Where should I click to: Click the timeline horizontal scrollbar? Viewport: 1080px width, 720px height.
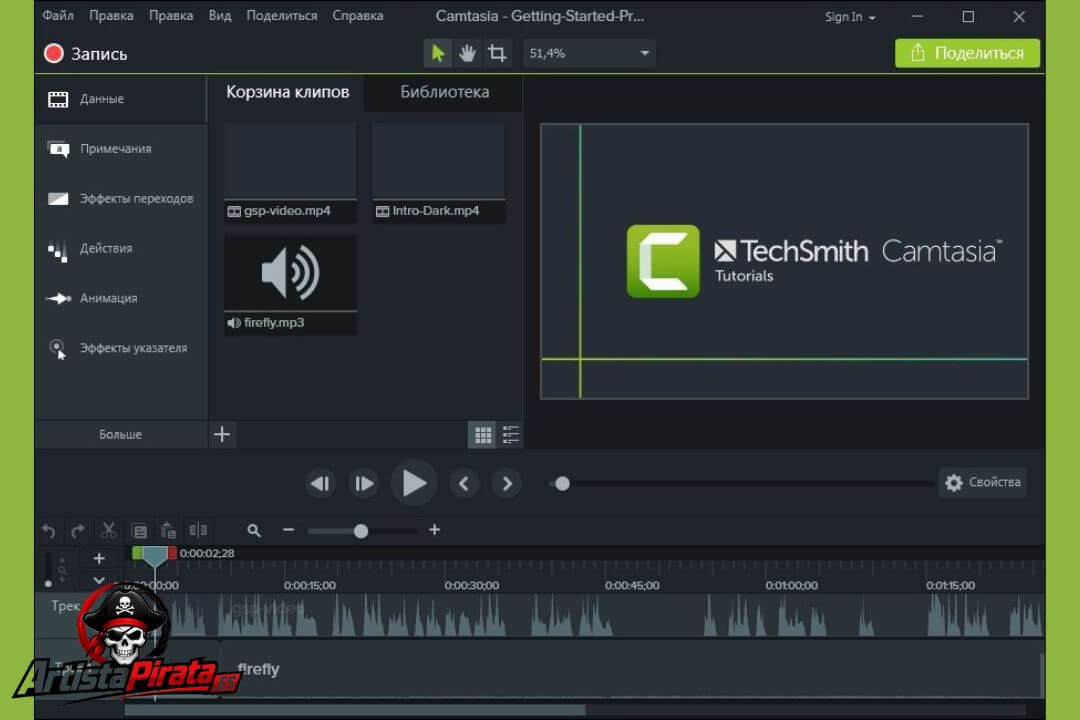(355, 710)
